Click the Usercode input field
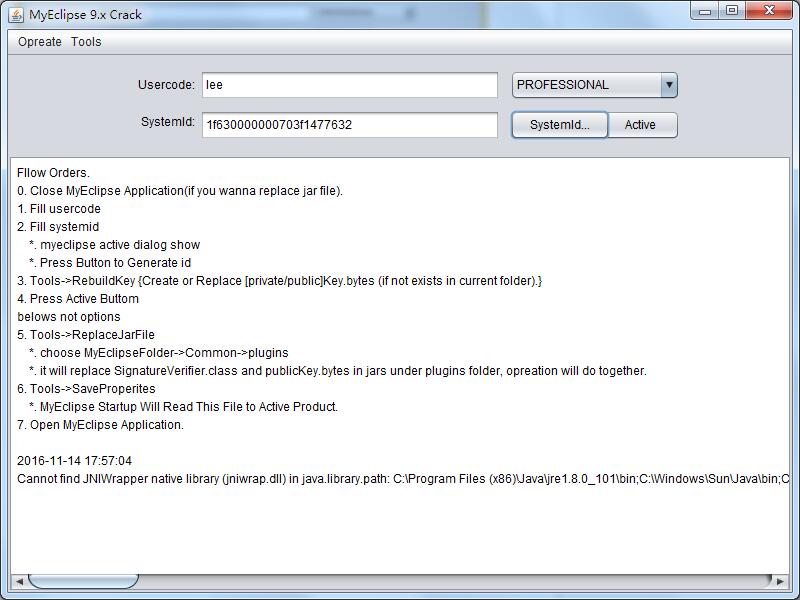This screenshot has height=600, width=800. coord(349,85)
